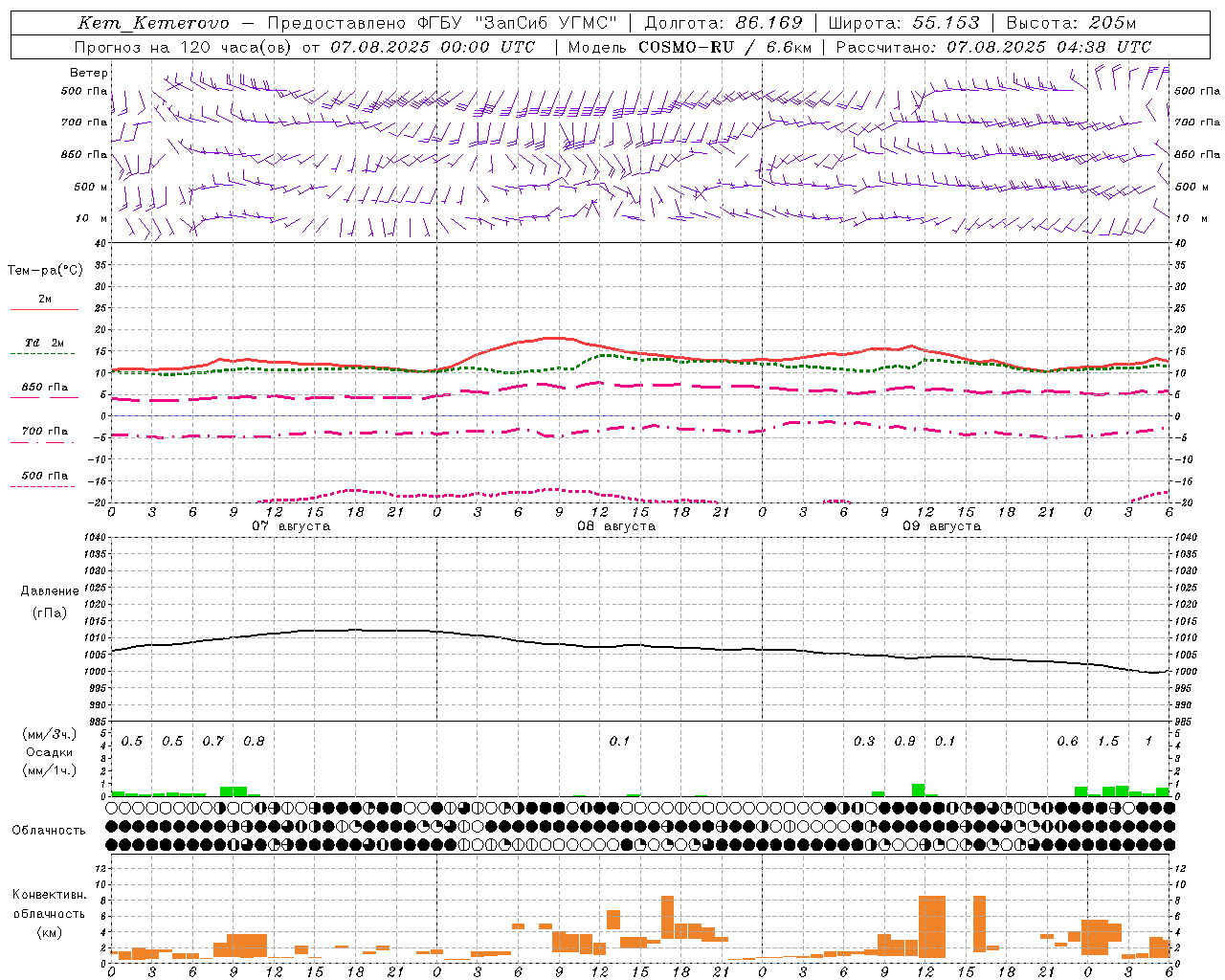Click the right-side '700 гПа' wind level label
The height and width of the screenshot is (980, 1225).
[1197, 122]
